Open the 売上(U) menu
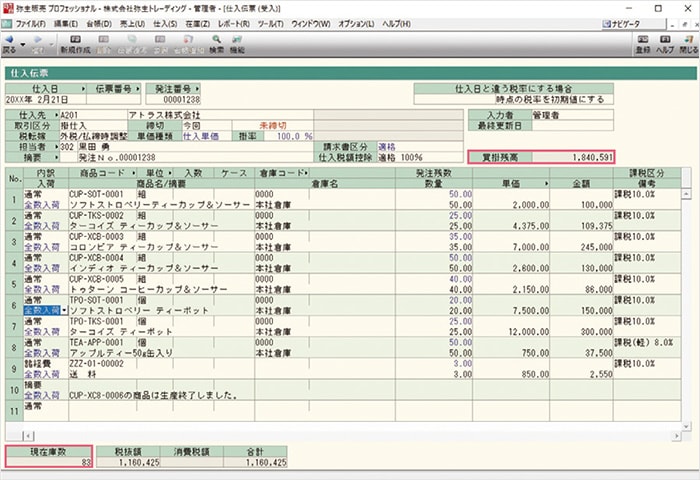Screen dimensions: 700x480 [132, 24]
